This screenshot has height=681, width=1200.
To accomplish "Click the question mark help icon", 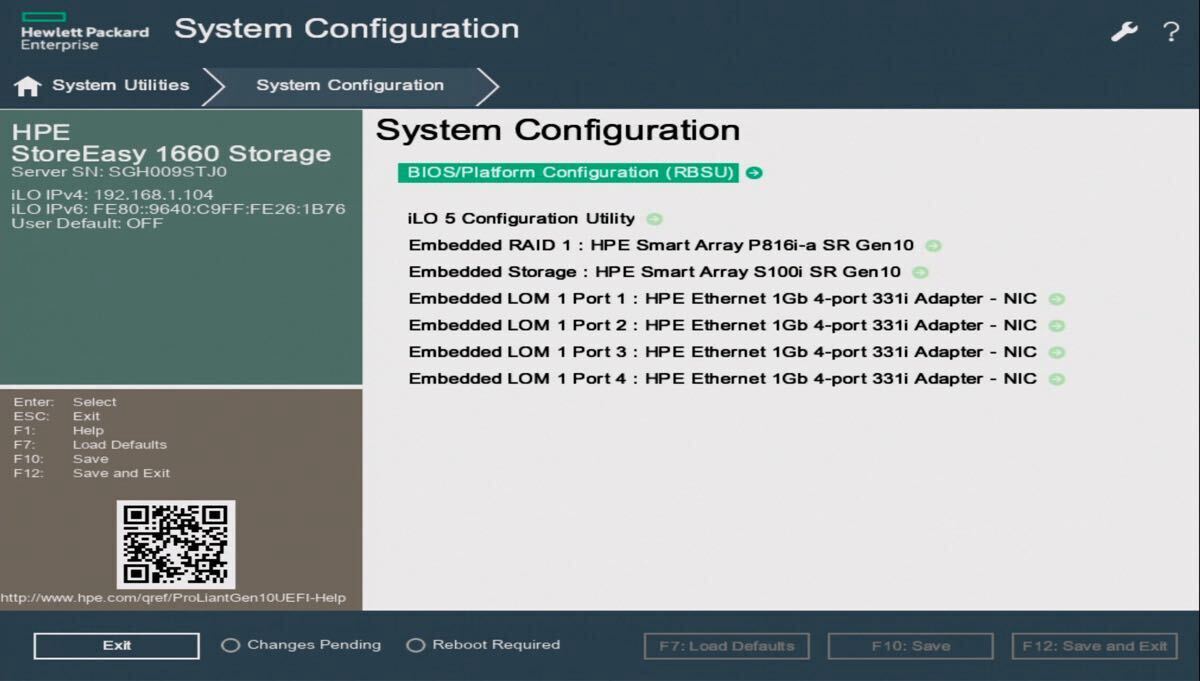I will tap(1171, 31).
